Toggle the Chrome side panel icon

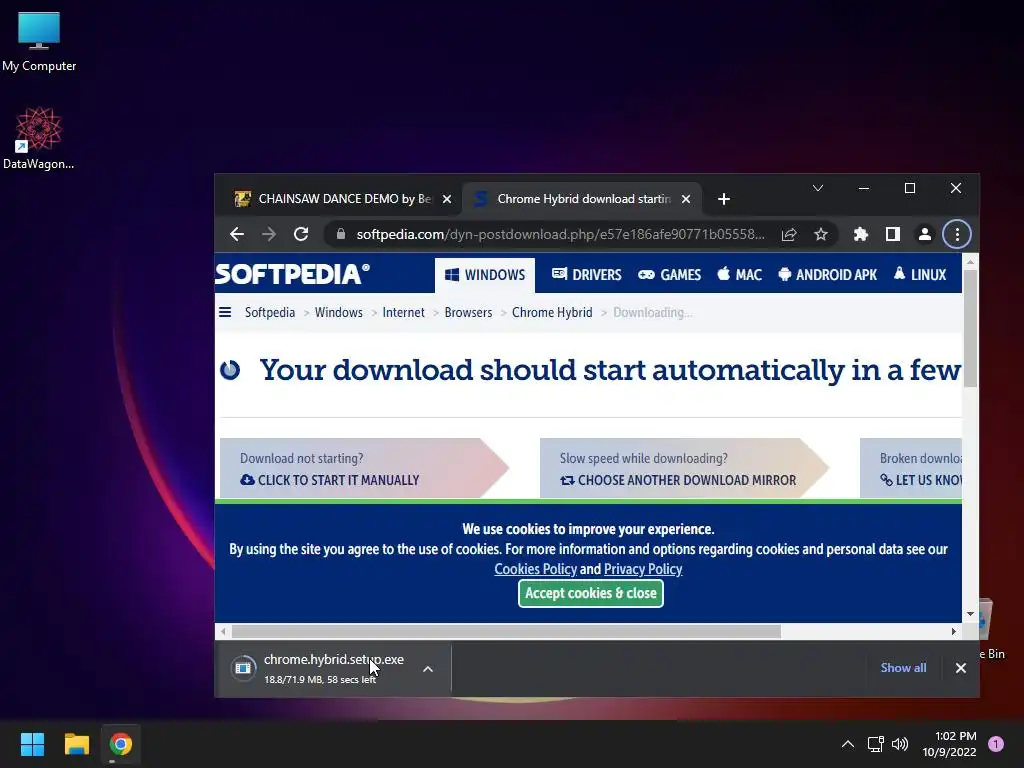click(x=893, y=234)
